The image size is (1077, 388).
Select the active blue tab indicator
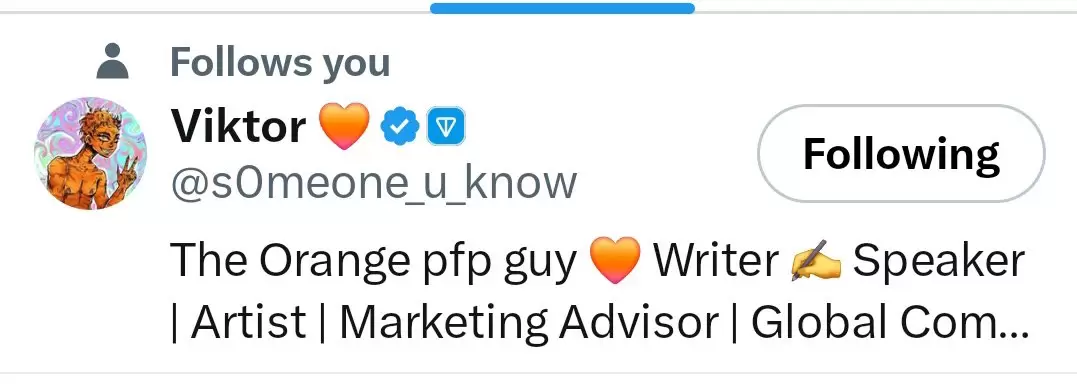click(x=563, y=8)
